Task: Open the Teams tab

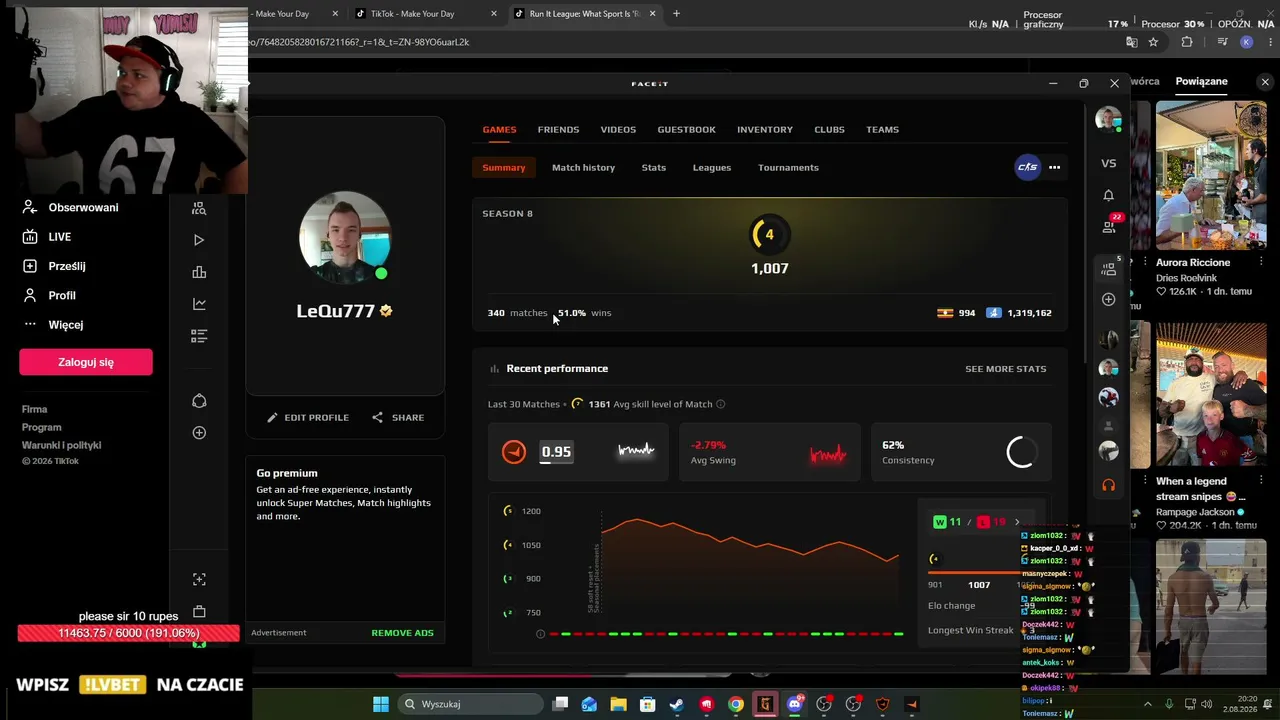Action: click(x=882, y=129)
